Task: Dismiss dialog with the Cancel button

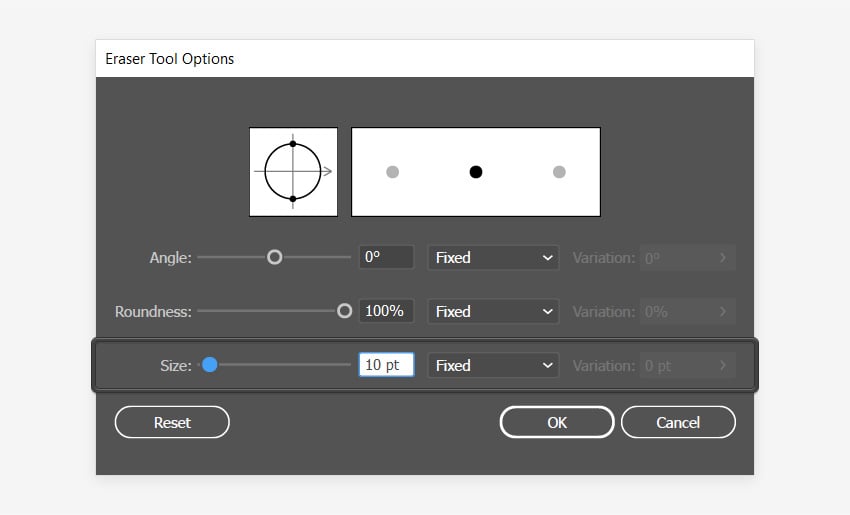Action: point(678,422)
